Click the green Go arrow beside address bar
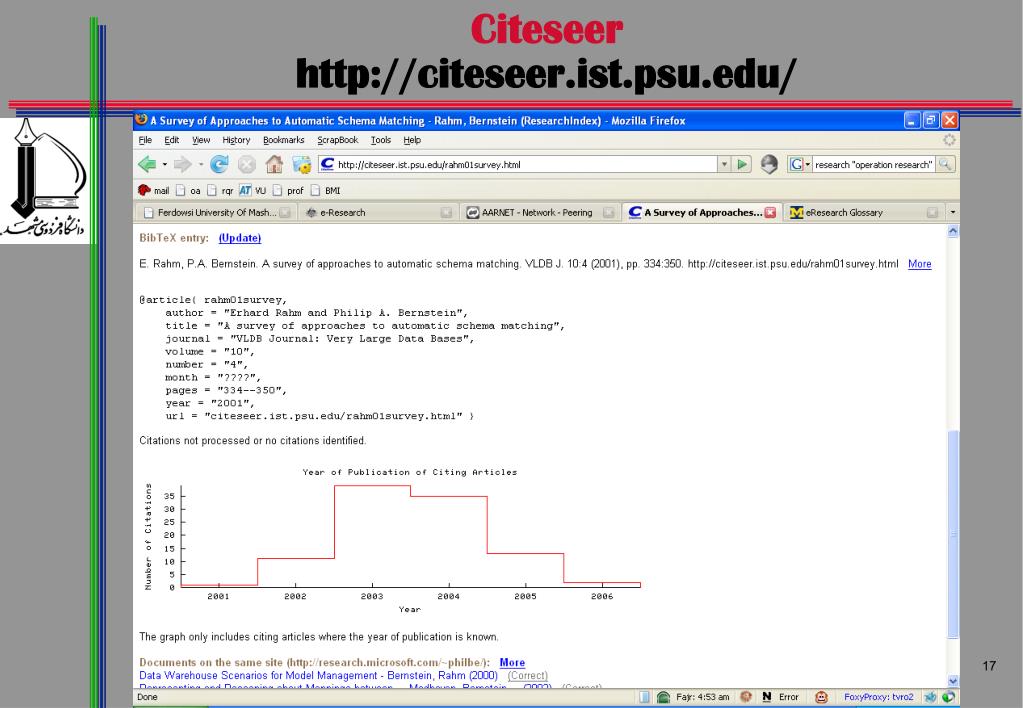This screenshot has height=708, width=1023. (x=742, y=164)
